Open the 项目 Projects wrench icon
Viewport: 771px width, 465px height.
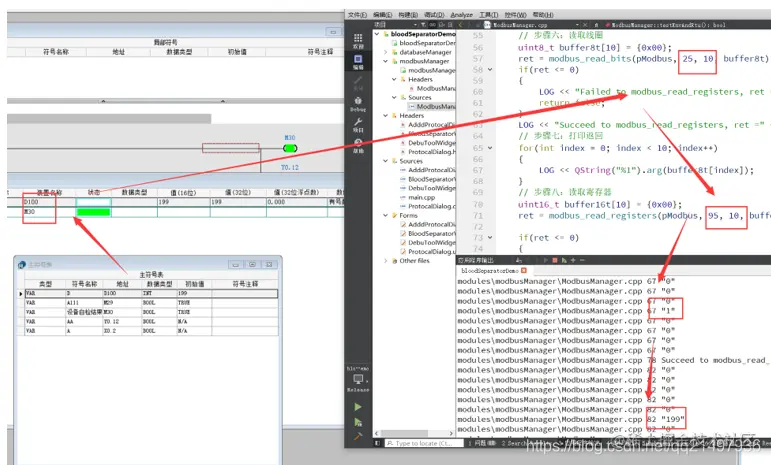pyautogui.click(x=358, y=125)
